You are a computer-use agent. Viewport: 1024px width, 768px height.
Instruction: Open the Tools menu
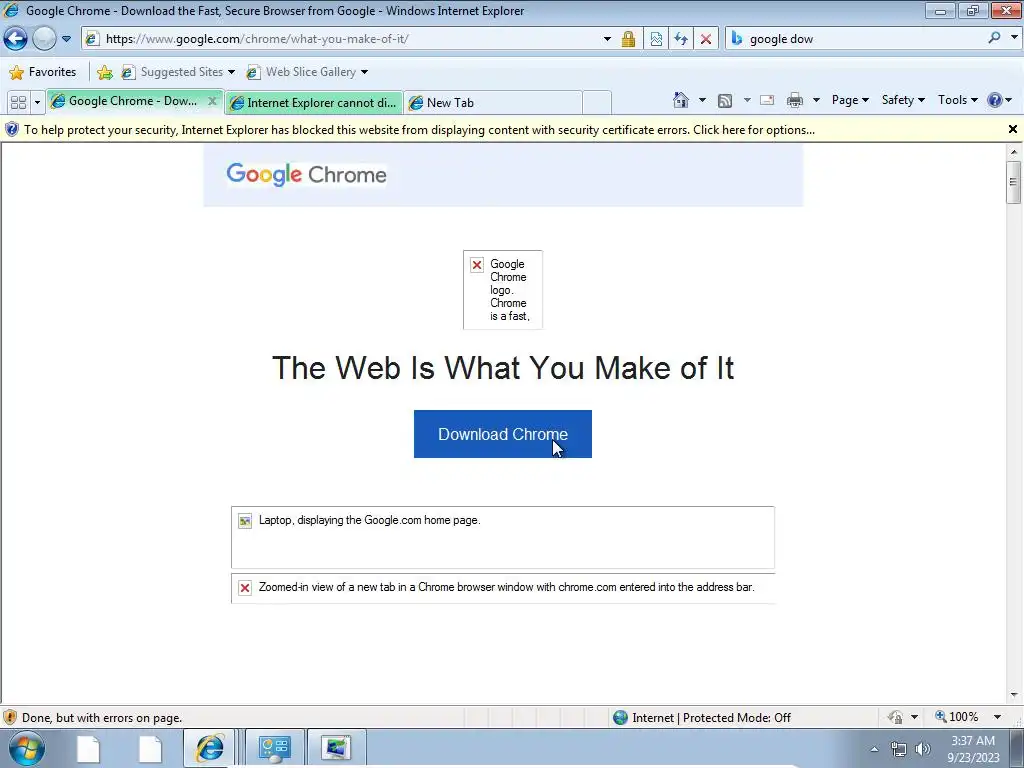(957, 100)
